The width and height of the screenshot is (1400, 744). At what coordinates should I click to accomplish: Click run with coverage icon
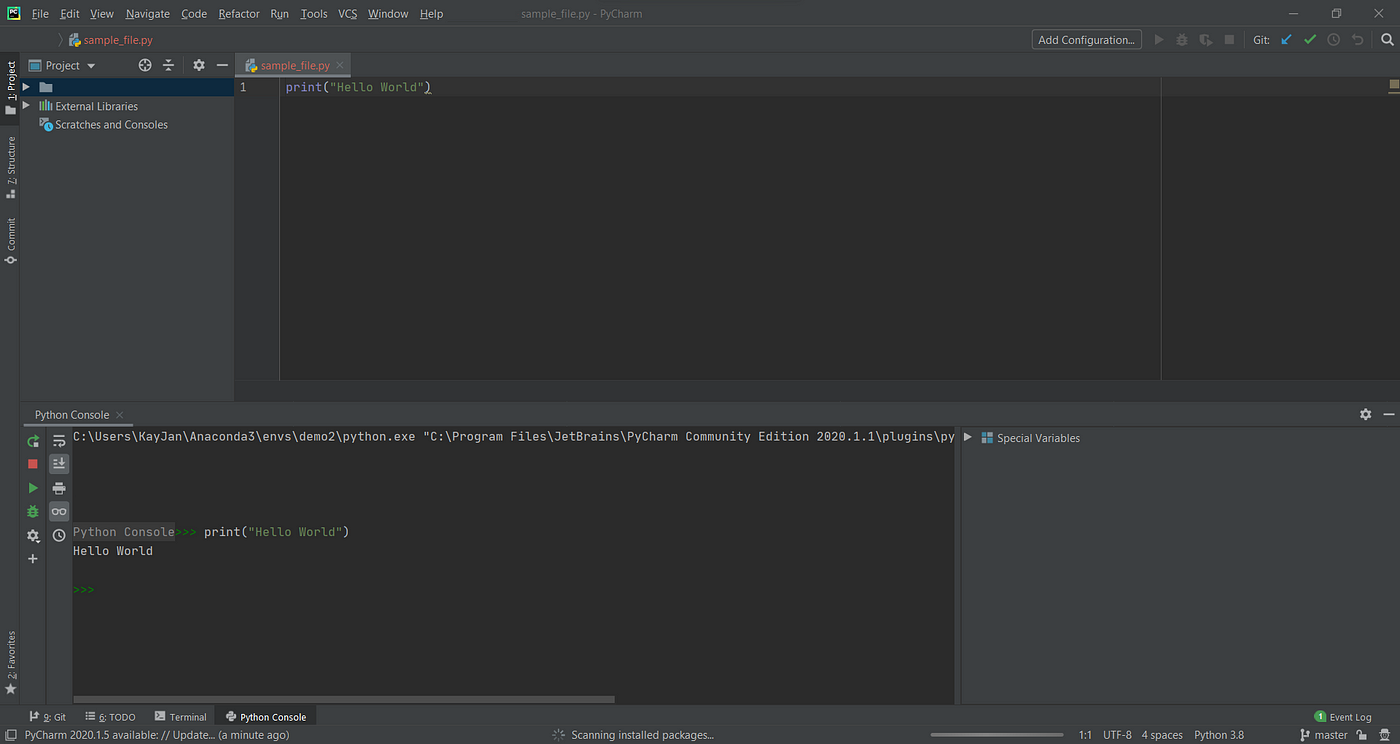coord(1206,40)
